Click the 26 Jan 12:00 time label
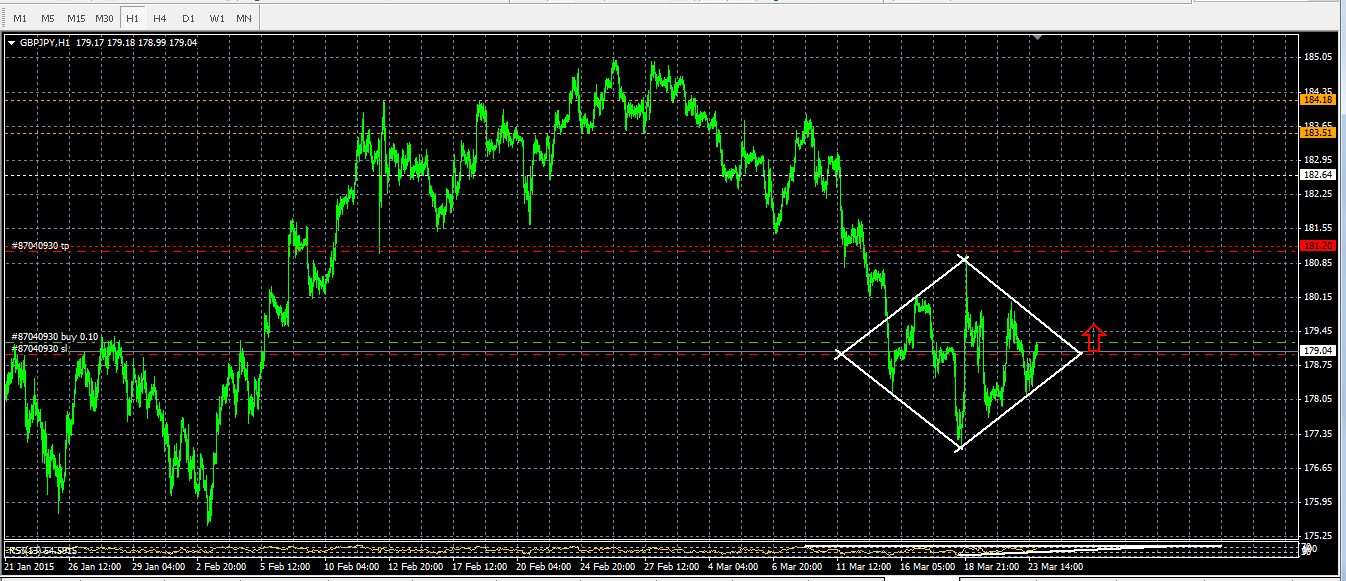 (97, 566)
